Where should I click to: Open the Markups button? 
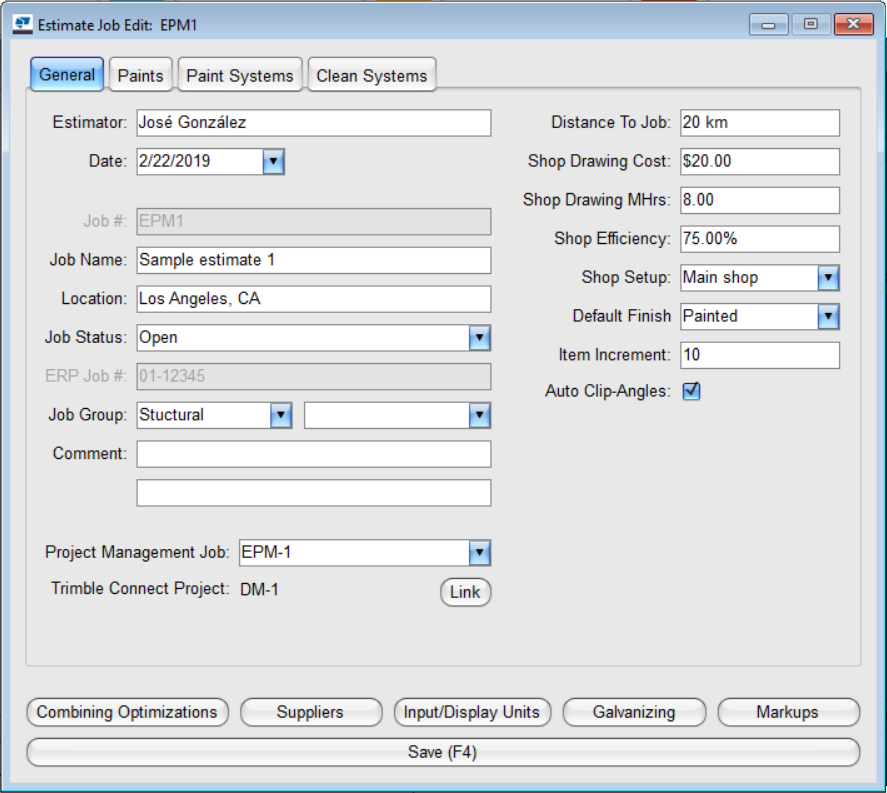tap(788, 712)
